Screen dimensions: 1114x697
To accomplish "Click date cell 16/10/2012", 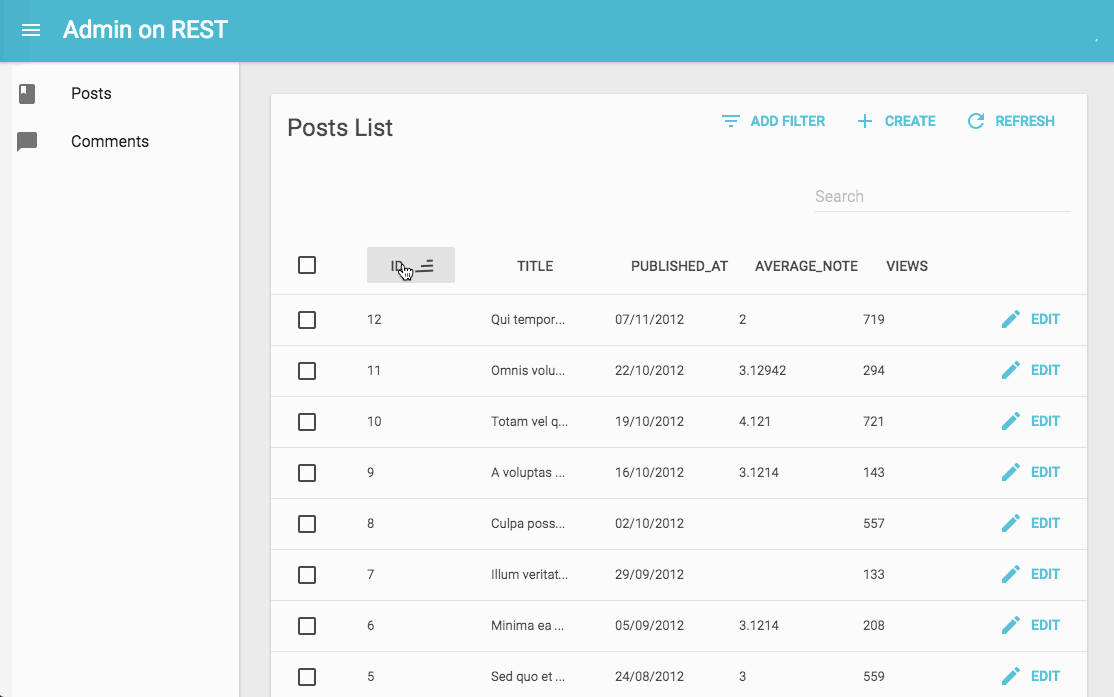I will [x=649, y=472].
